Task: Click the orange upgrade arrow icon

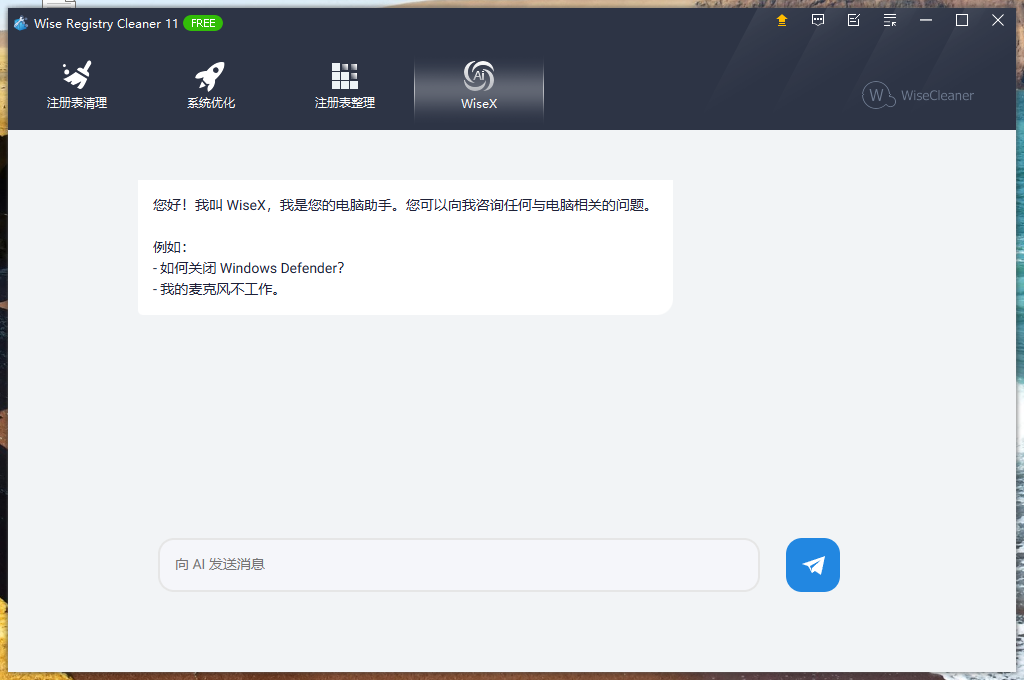Action: click(x=782, y=20)
